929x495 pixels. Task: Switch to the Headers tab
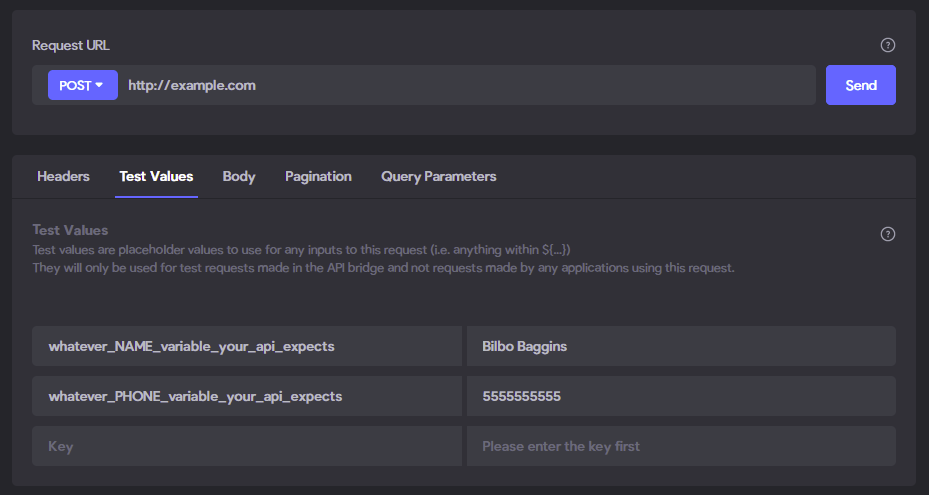click(63, 177)
